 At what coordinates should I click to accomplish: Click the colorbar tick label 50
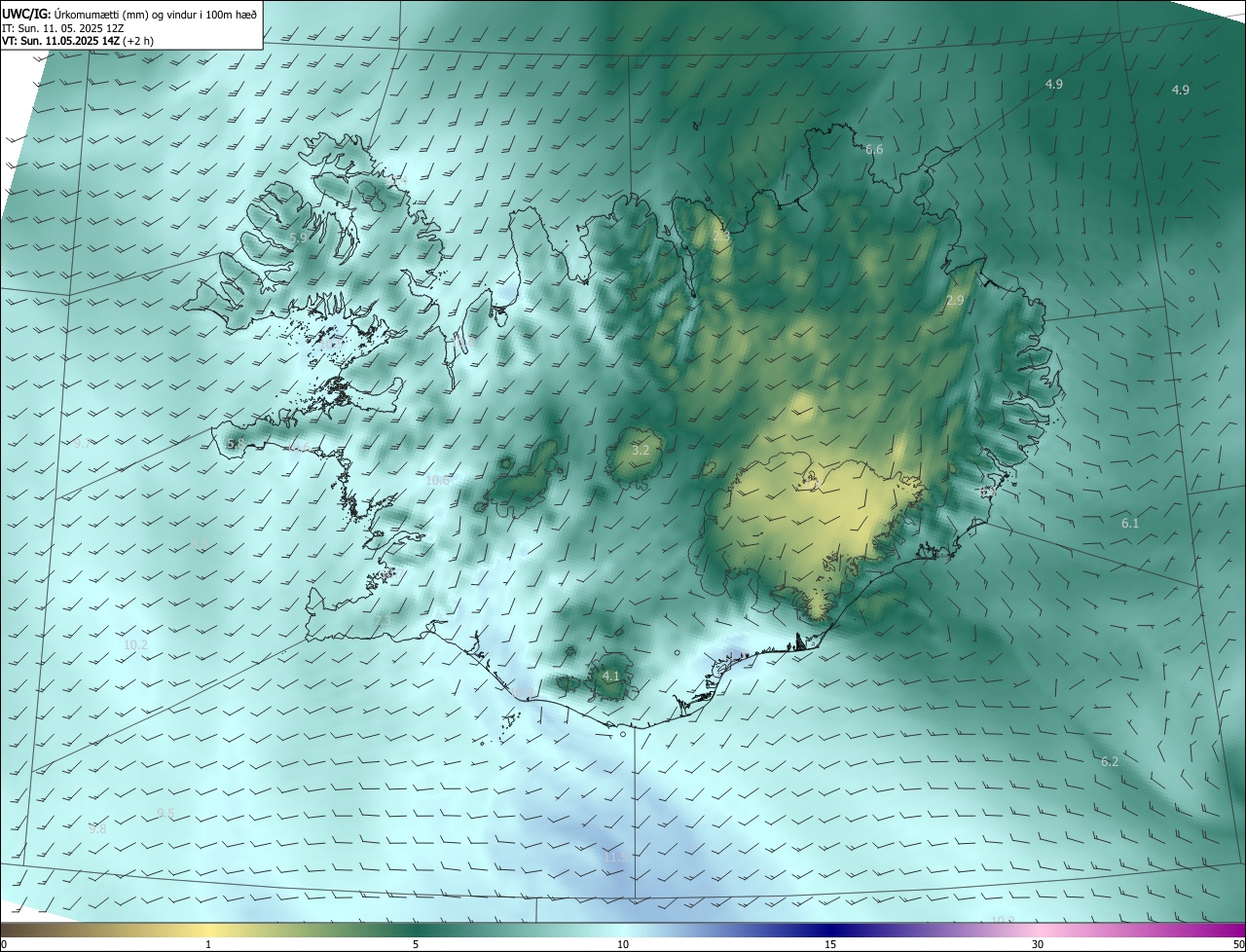(x=1238, y=945)
